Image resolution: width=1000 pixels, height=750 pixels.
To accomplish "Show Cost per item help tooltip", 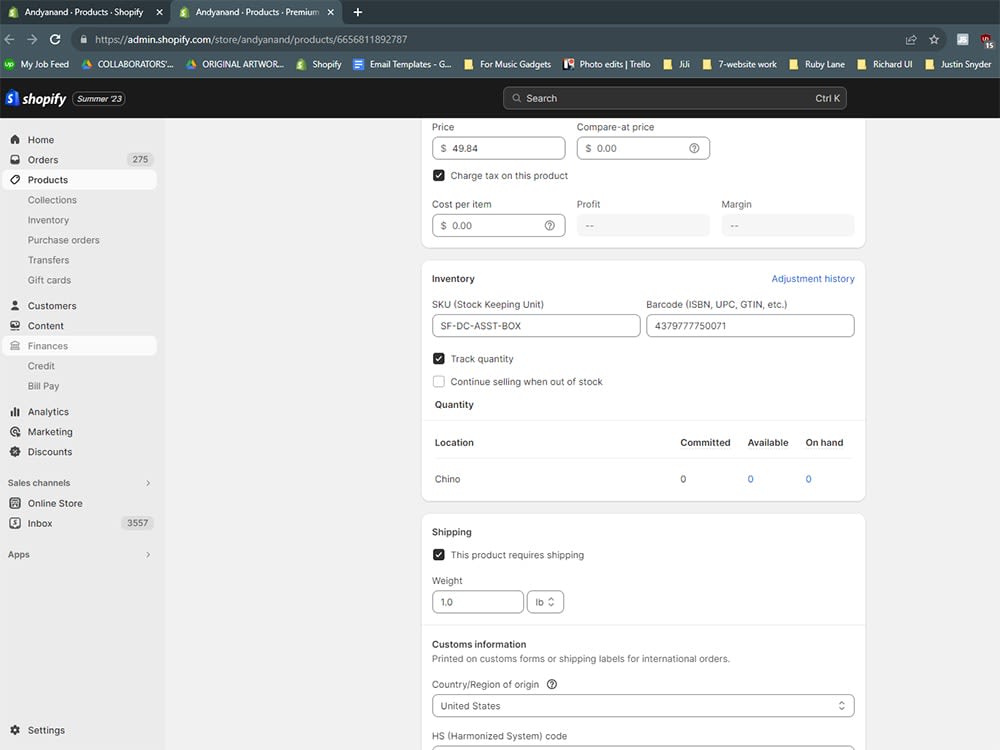I will 549,226.
